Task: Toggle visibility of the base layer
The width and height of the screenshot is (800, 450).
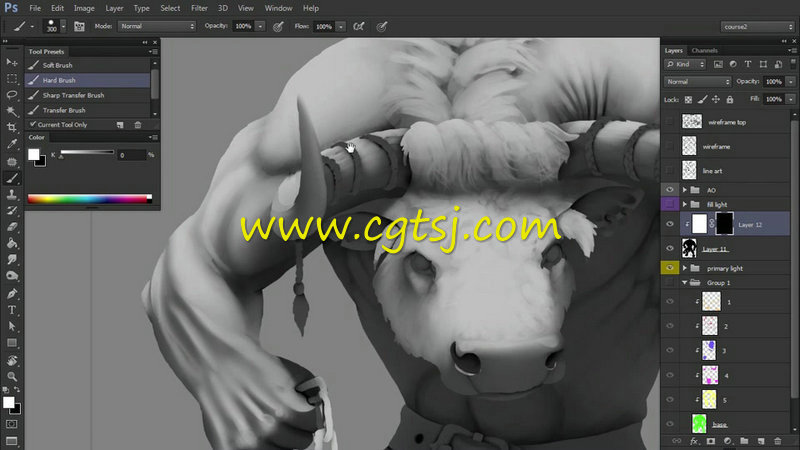Action: point(670,424)
